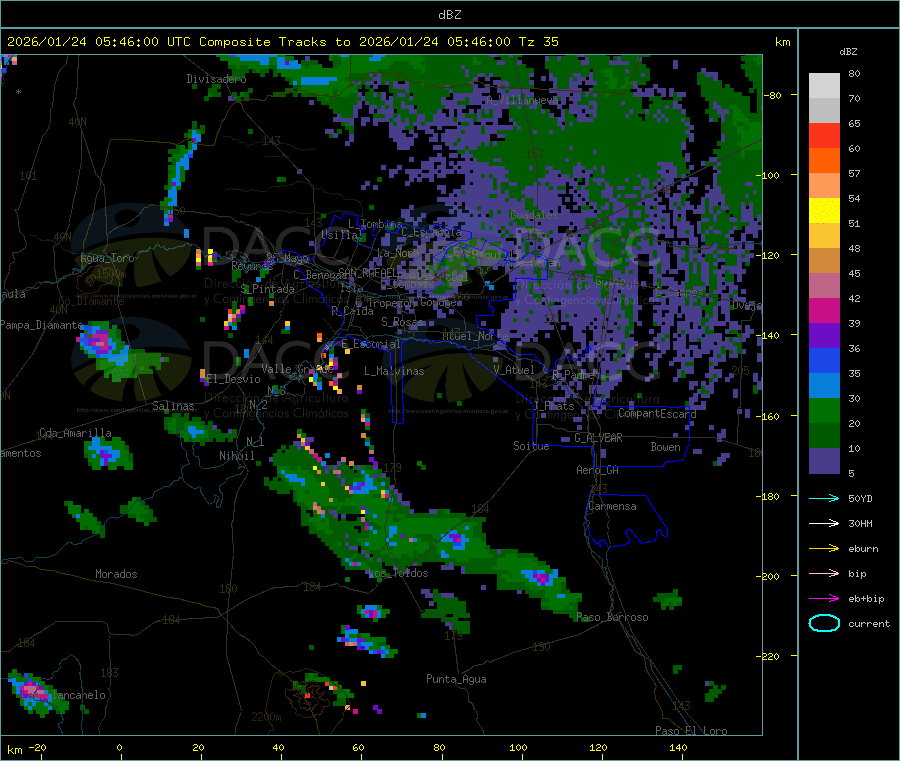Click the cyan 50YD track arrow in legend

click(x=824, y=498)
